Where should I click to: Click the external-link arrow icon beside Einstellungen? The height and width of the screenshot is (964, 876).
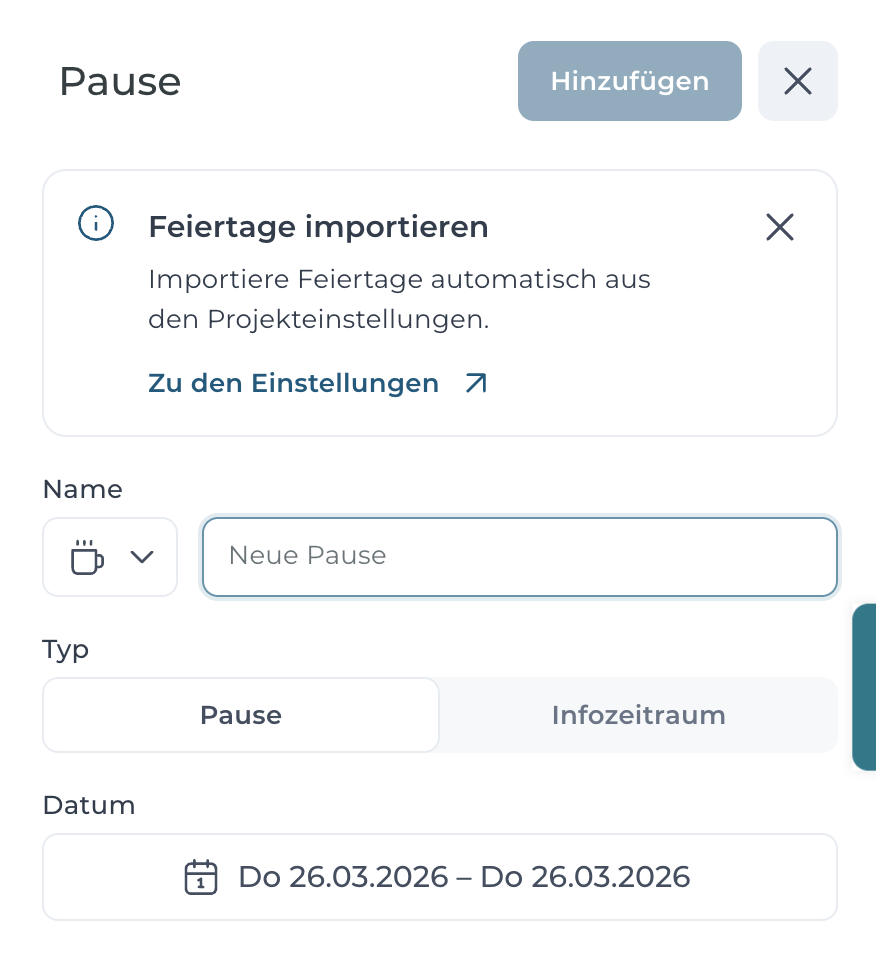476,383
